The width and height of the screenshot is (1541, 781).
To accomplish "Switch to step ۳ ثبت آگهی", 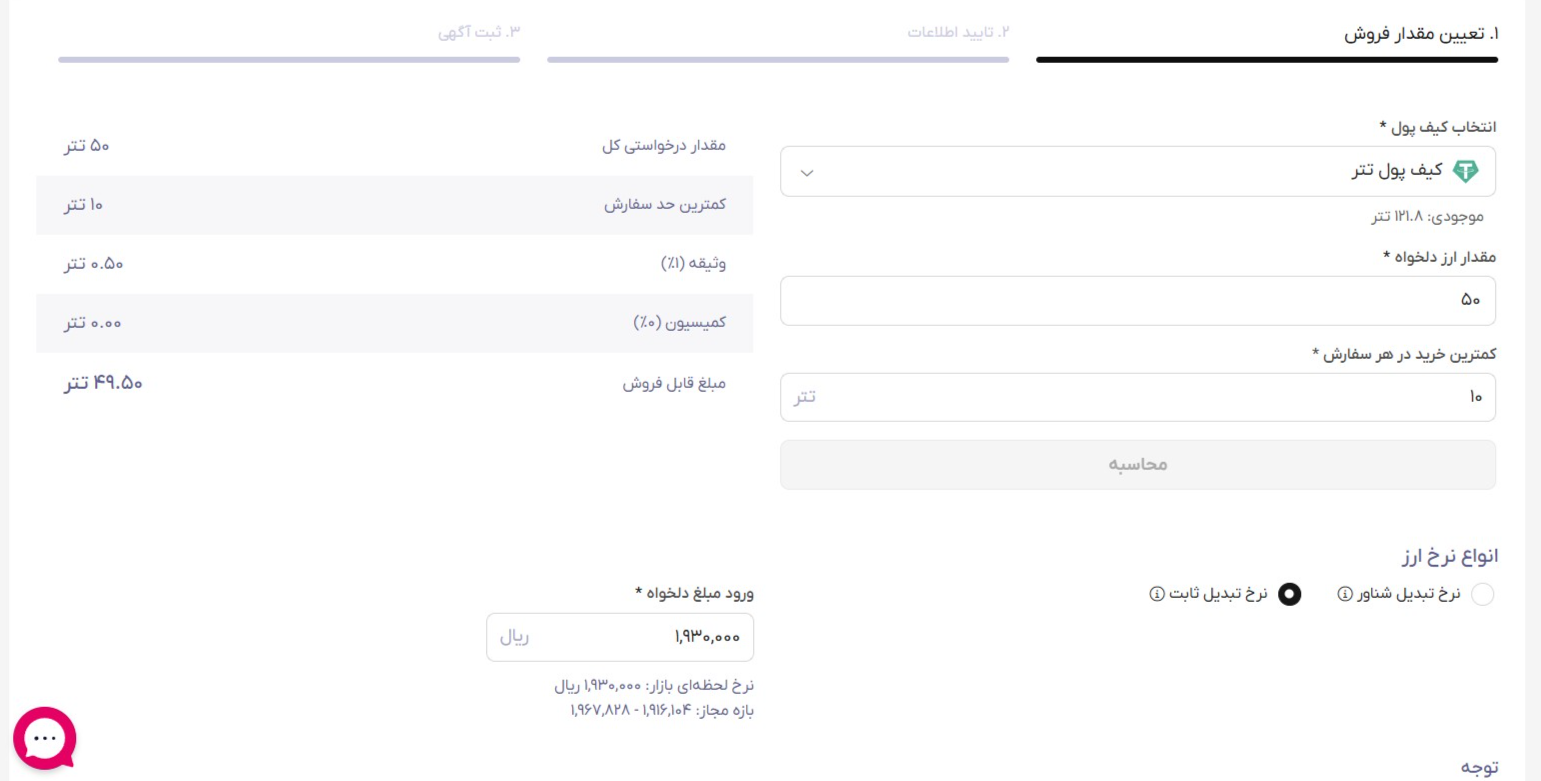I will tap(479, 33).
